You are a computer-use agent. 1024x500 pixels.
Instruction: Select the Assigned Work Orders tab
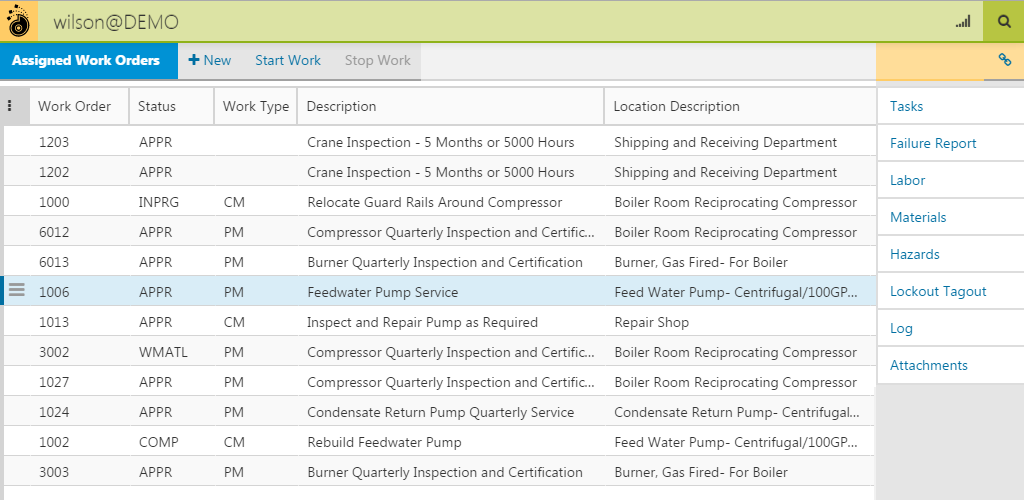tap(86, 61)
